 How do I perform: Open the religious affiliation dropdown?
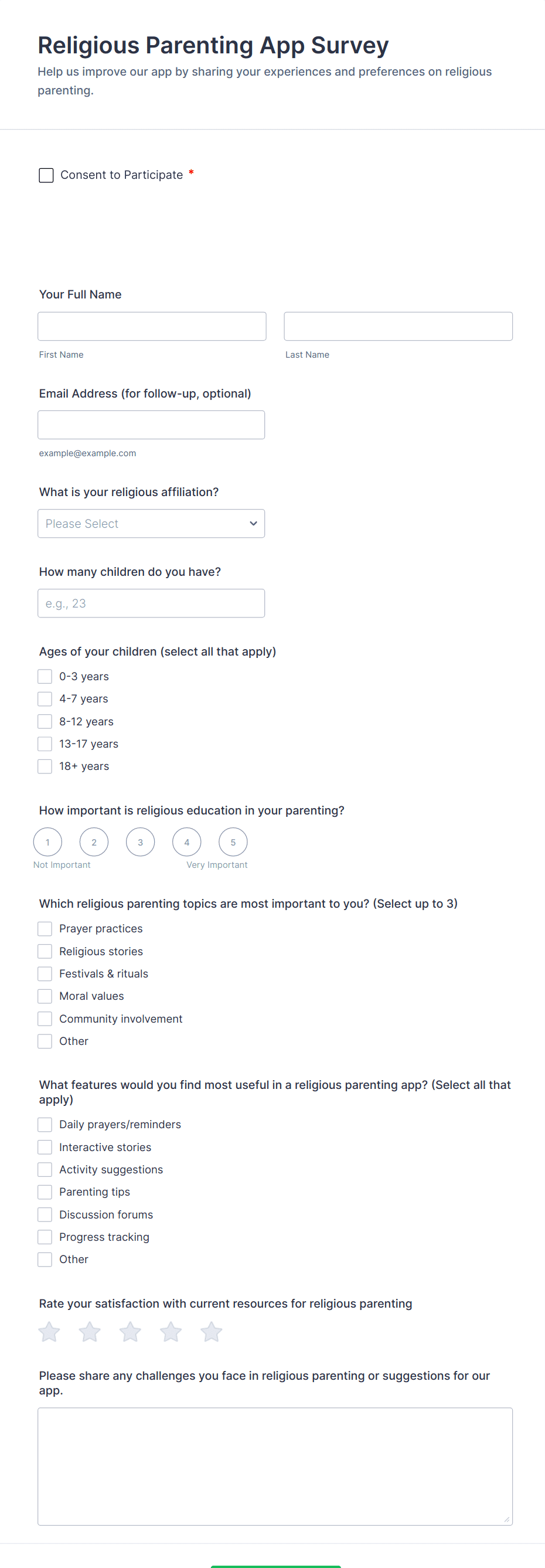151,524
